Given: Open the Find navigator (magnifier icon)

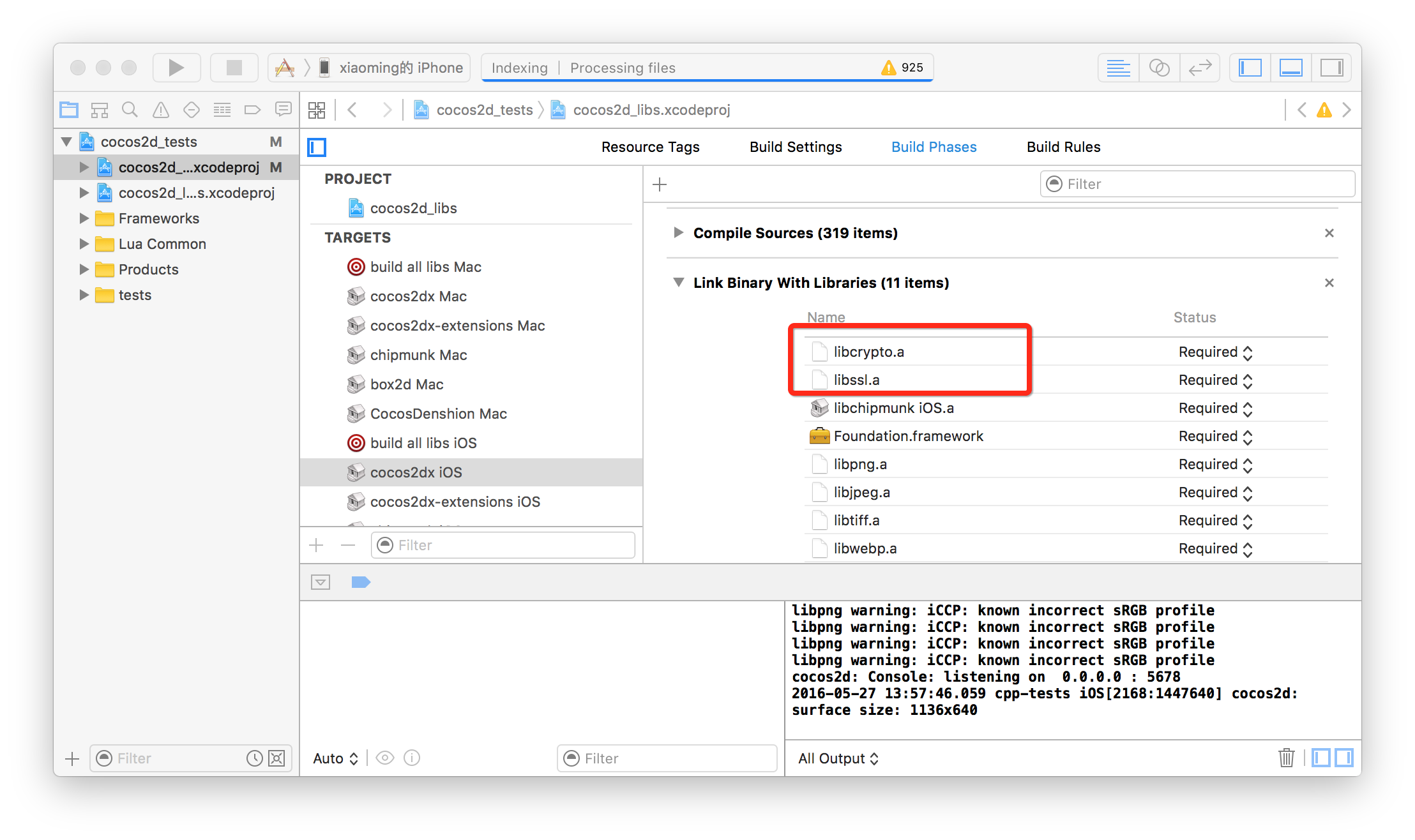Looking at the screenshot, I should click(130, 110).
